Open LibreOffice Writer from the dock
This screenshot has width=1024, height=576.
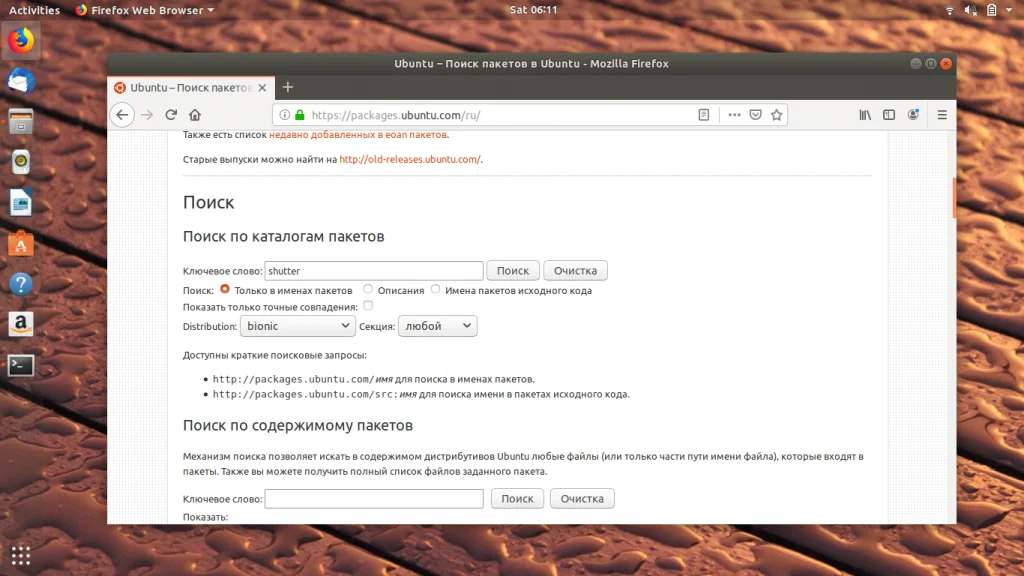(21, 203)
